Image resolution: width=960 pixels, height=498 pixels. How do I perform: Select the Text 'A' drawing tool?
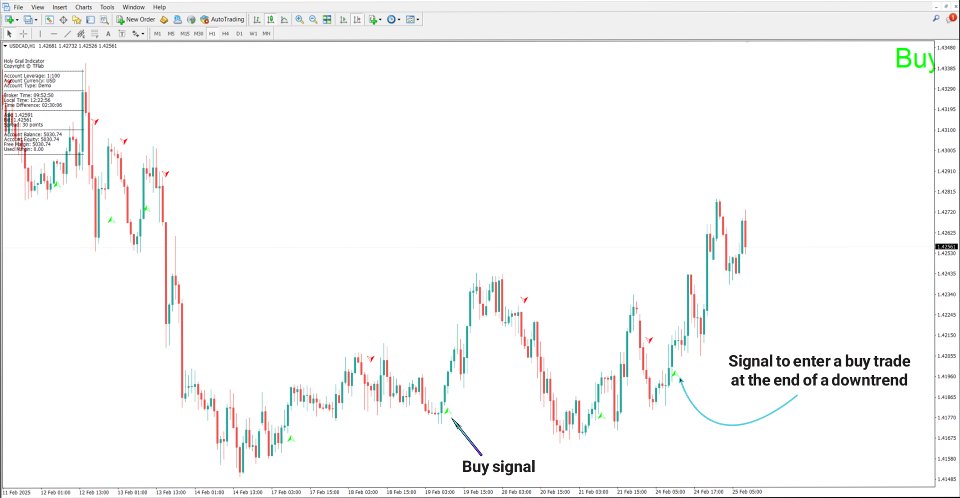click(108, 34)
